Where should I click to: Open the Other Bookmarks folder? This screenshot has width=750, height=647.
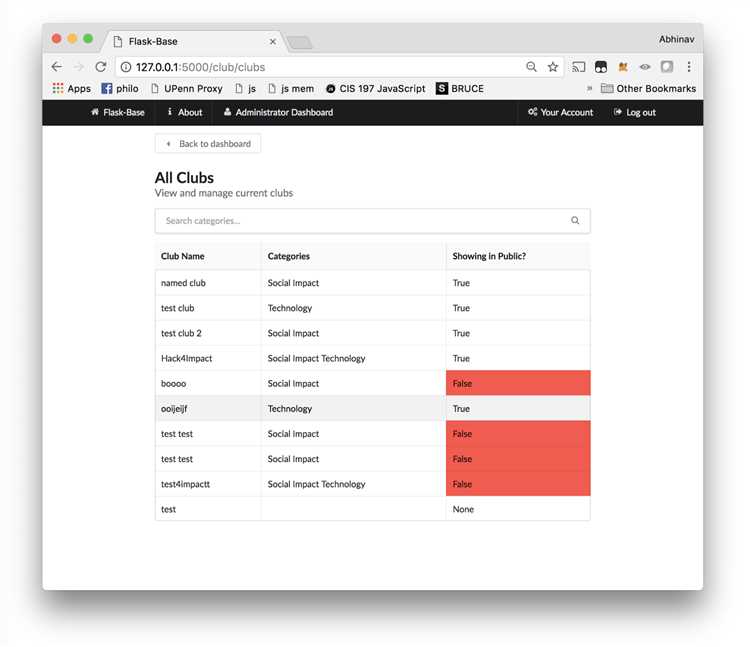(648, 88)
